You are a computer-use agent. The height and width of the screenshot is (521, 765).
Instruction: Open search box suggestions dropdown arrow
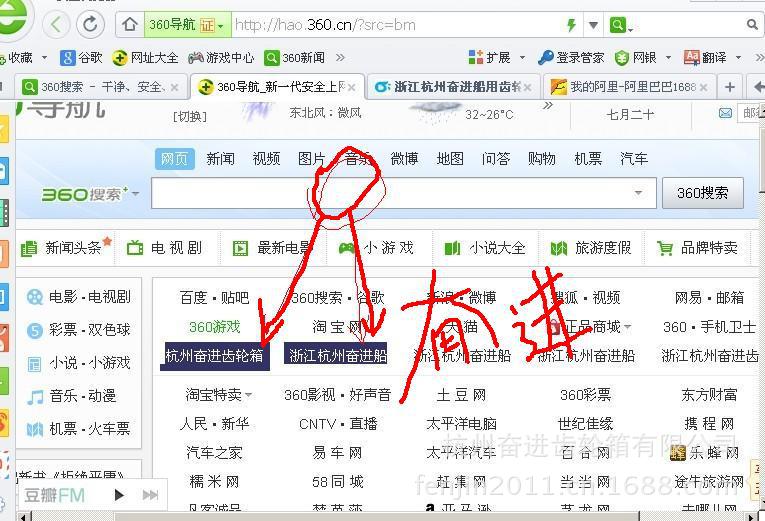[638, 193]
